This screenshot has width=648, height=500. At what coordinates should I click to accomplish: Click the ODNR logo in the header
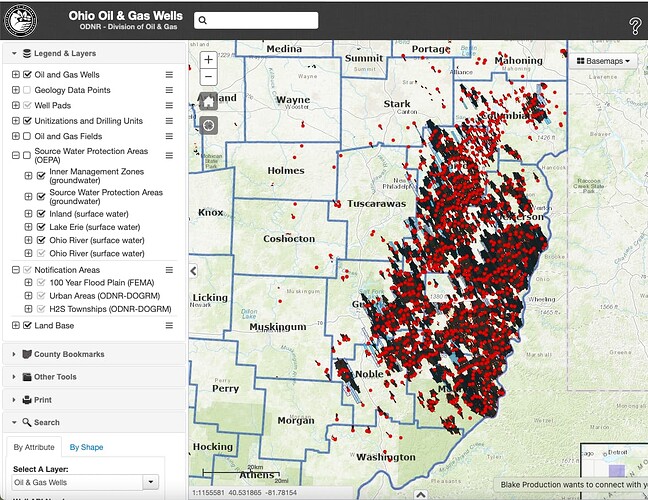pos(20,20)
